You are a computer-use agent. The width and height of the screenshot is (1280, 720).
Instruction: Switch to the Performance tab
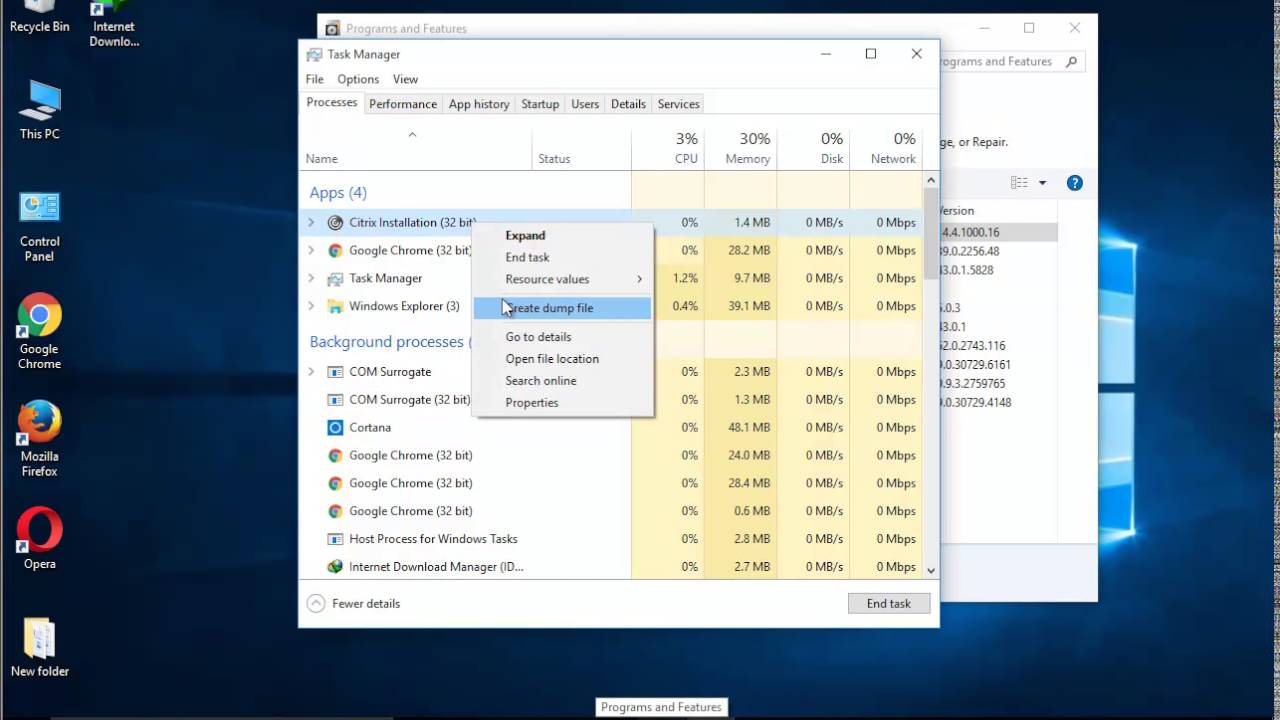pyautogui.click(x=403, y=104)
